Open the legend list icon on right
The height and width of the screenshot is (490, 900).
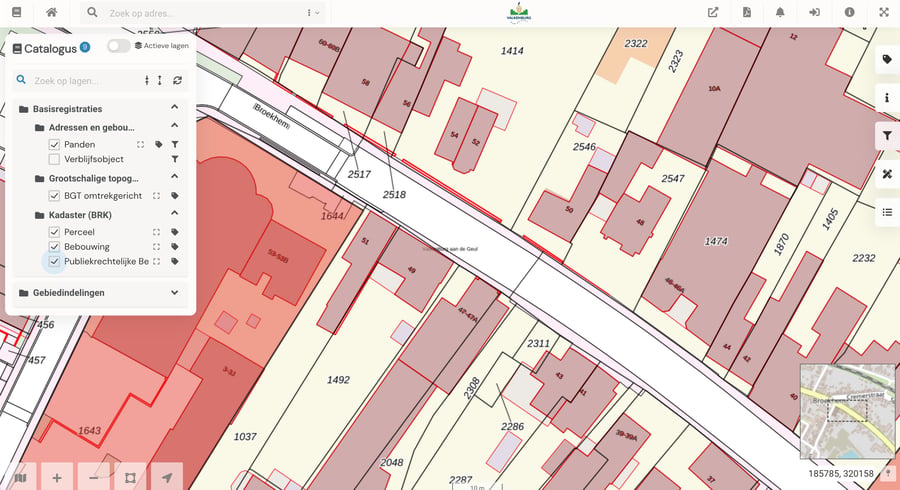click(x=887, y=212)
